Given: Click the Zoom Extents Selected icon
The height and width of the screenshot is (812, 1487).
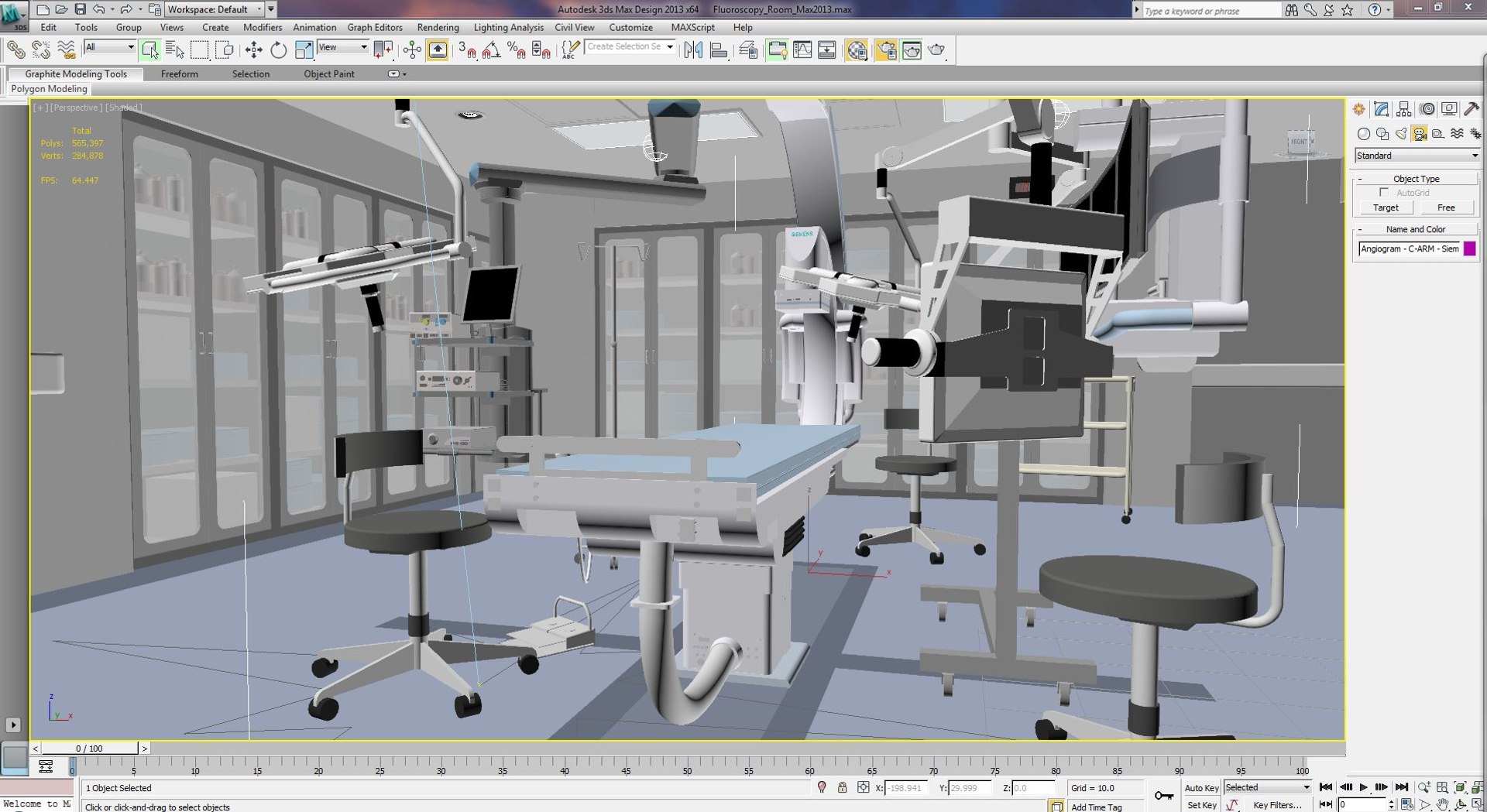Looking at the screenshot, I should point(1460,788).
